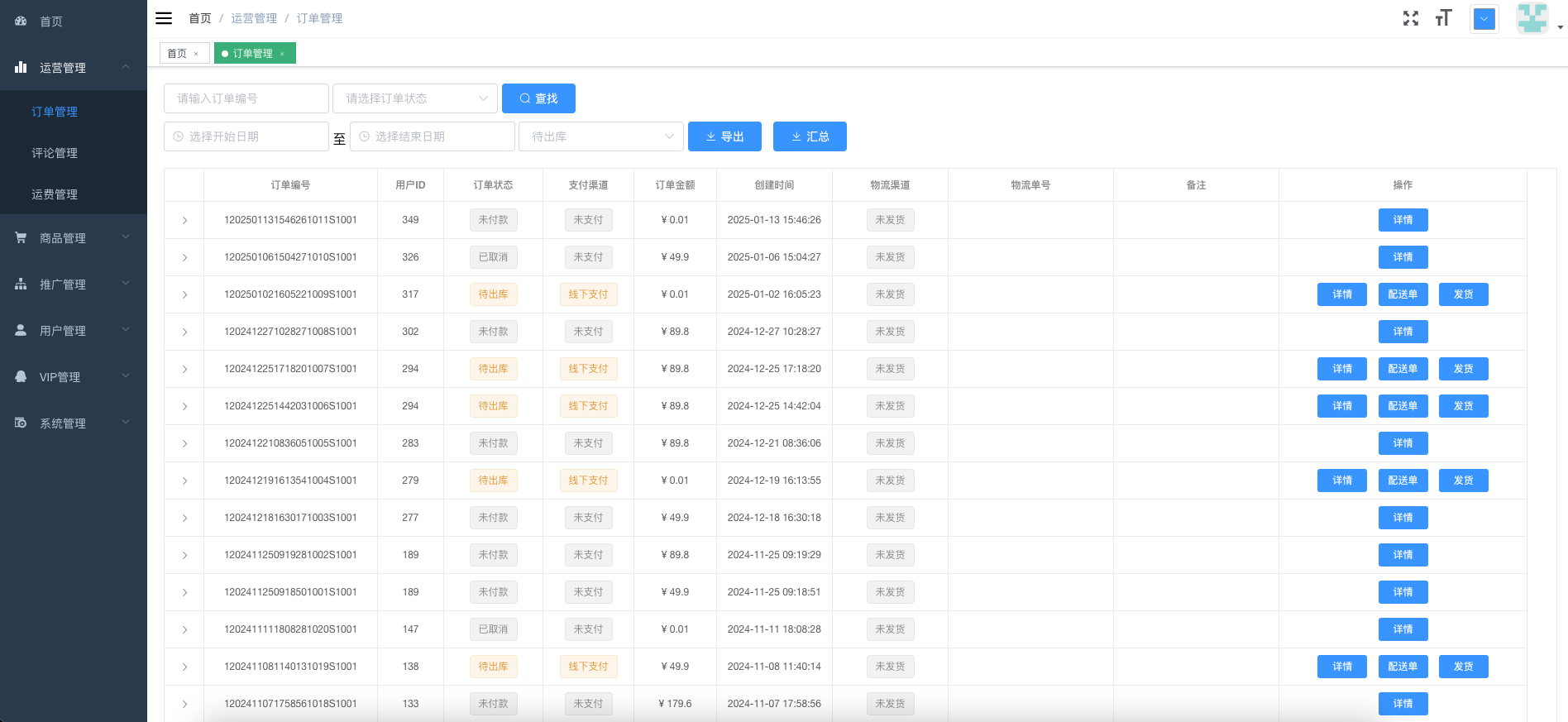Click the dashboard icon next to 首页
This screenshot has width=1568, height=722.
(21, 21)
